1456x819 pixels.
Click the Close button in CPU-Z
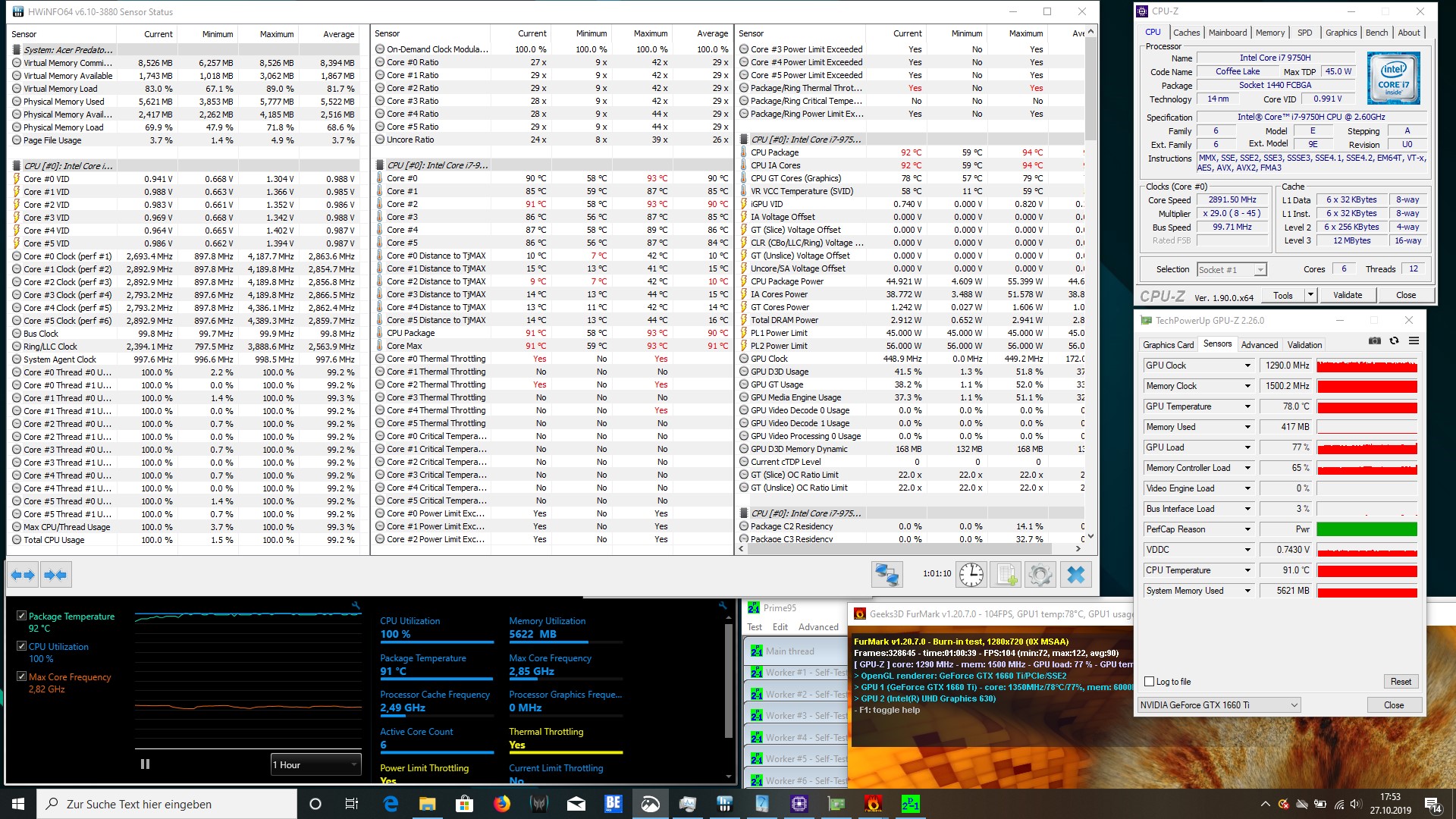1405,295
